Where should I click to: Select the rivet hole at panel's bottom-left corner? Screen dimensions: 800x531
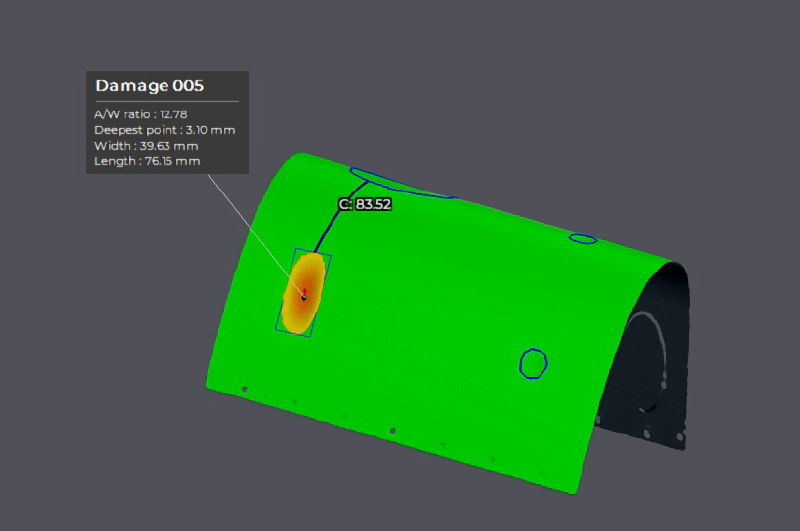[x=244, y=389]
